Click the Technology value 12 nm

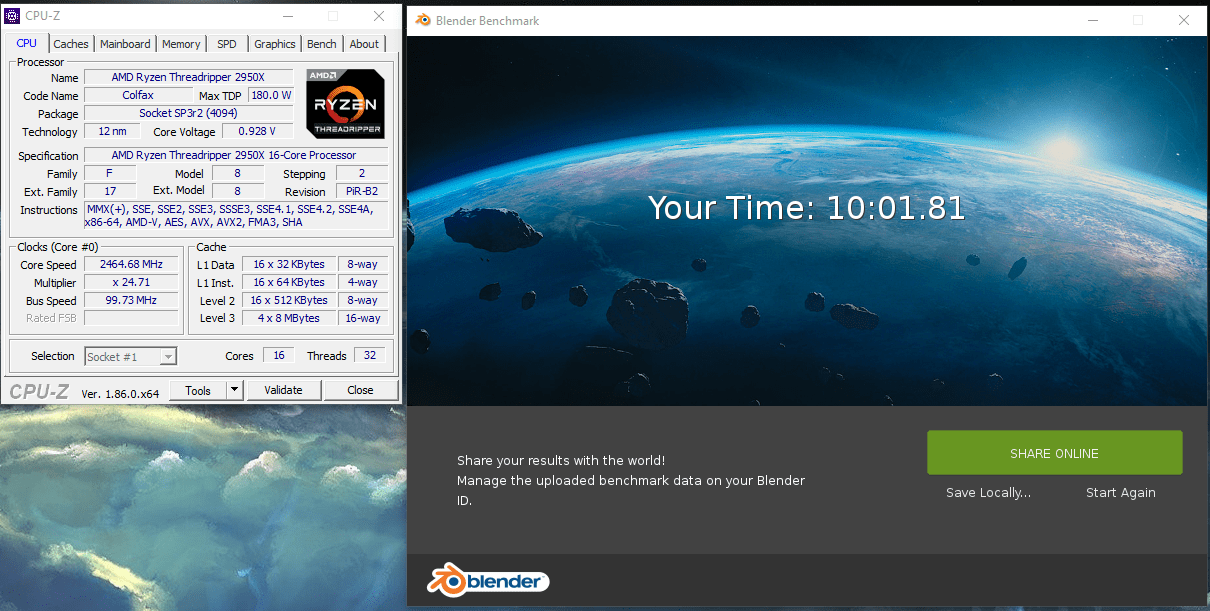pyautogui.click(x=112, y=131)
